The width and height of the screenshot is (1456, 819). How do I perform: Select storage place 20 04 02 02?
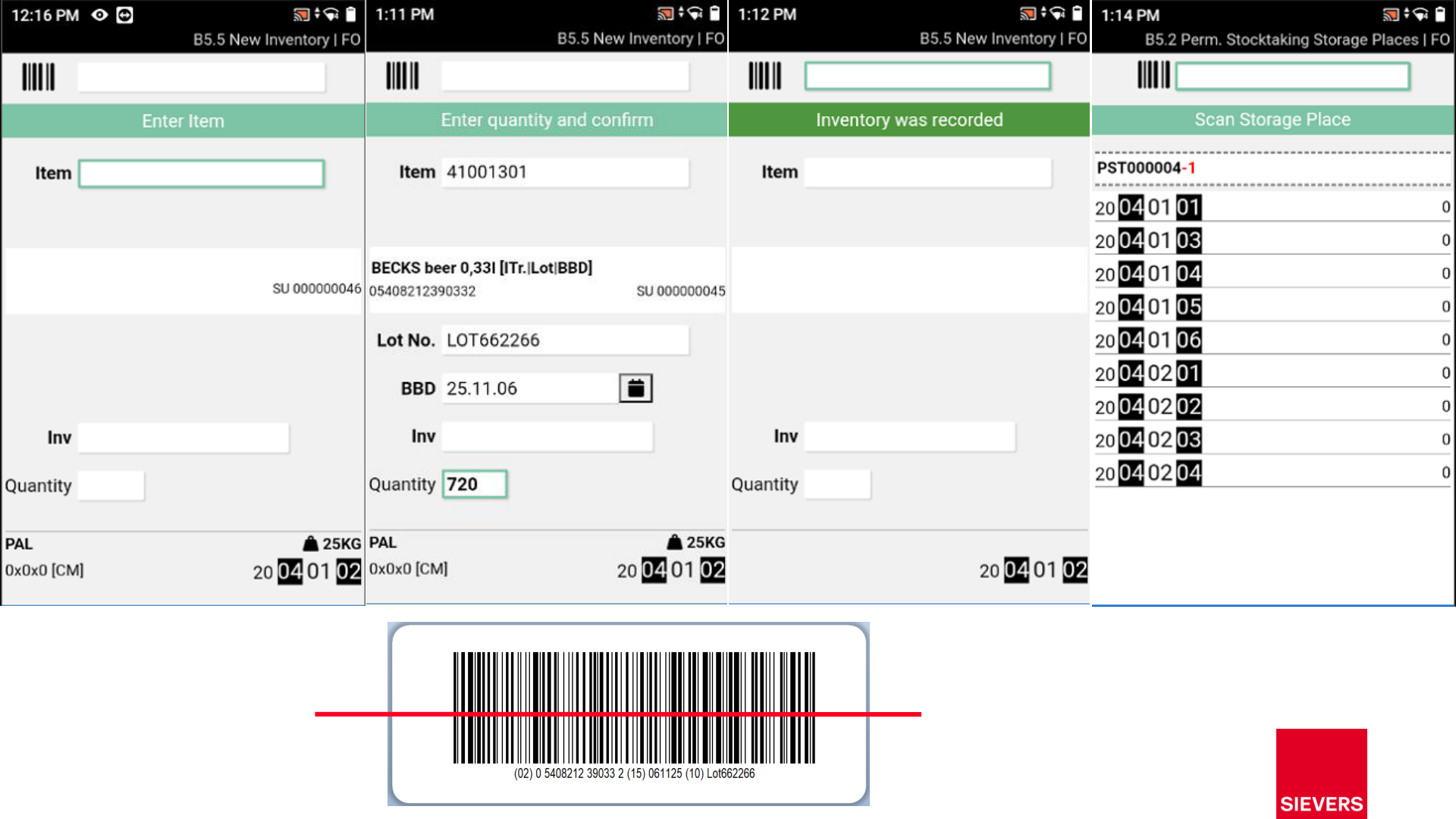click(1272, 406)
